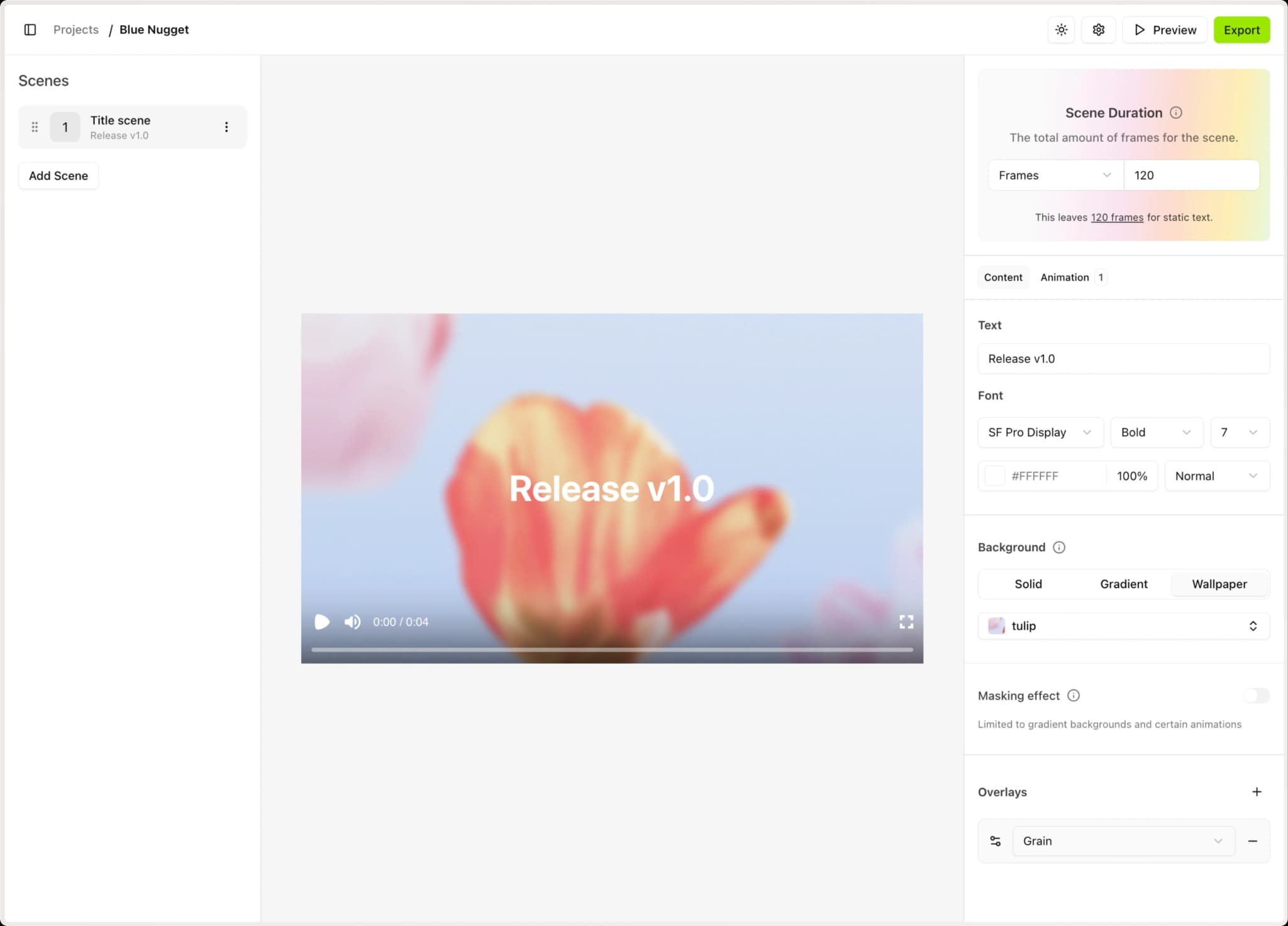Enter fullscreen on the video preview
The width and height of the screenshot is (1288, 926).
coord(906,622)
